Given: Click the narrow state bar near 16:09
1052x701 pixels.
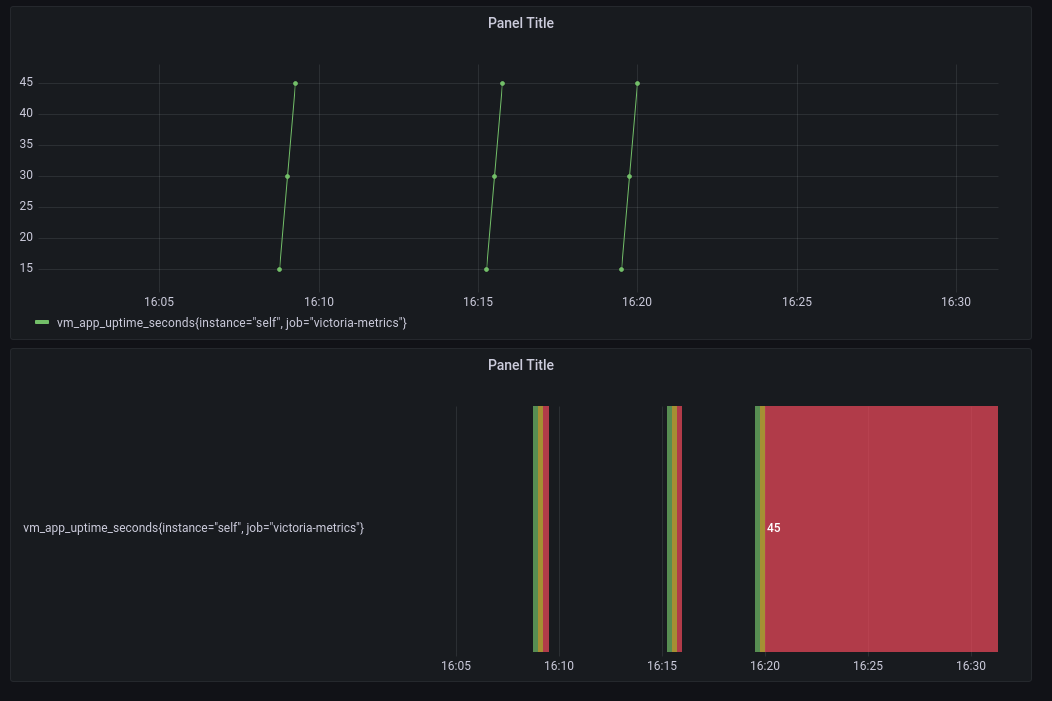Looking at the screenshot, I should pyautogui.click(x=543, y=528).
